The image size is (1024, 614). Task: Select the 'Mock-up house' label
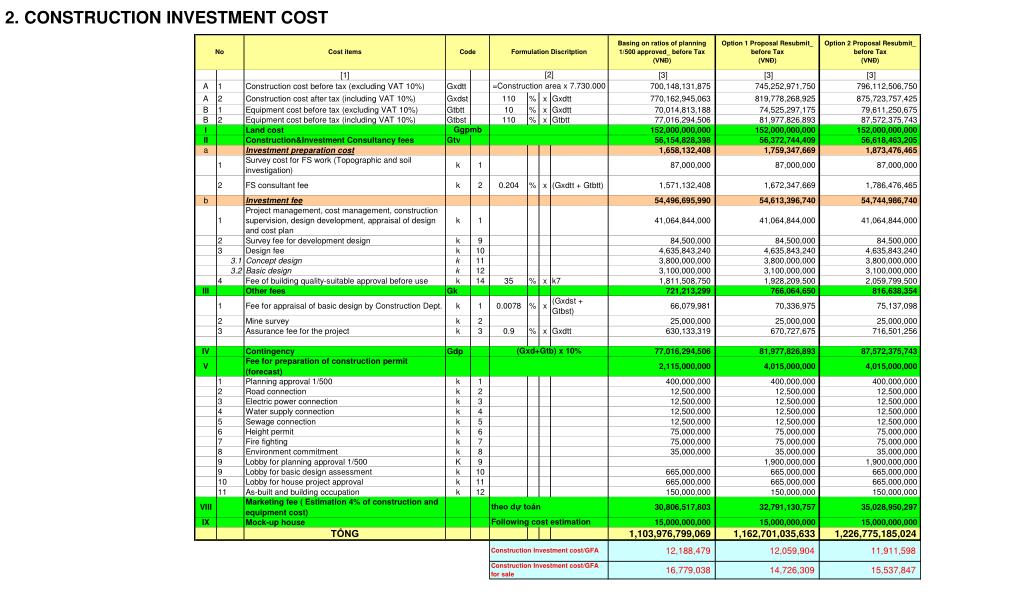pyautogui.click(x=275, y=523)
